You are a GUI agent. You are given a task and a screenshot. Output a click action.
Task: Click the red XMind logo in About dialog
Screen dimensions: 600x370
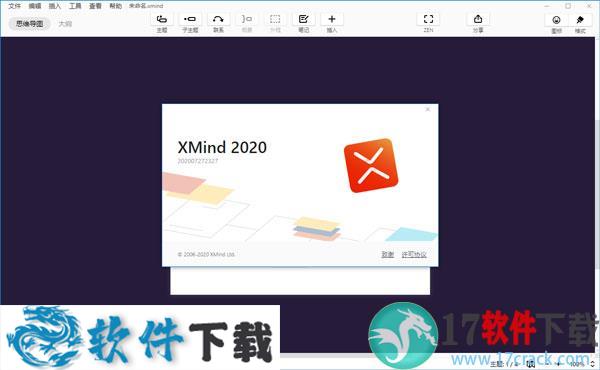[371, 166]
